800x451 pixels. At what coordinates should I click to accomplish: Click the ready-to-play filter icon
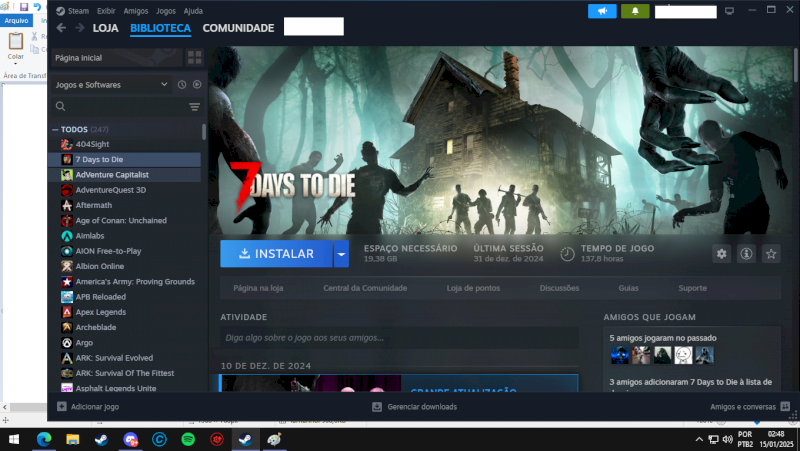click(x=196, y=85)
